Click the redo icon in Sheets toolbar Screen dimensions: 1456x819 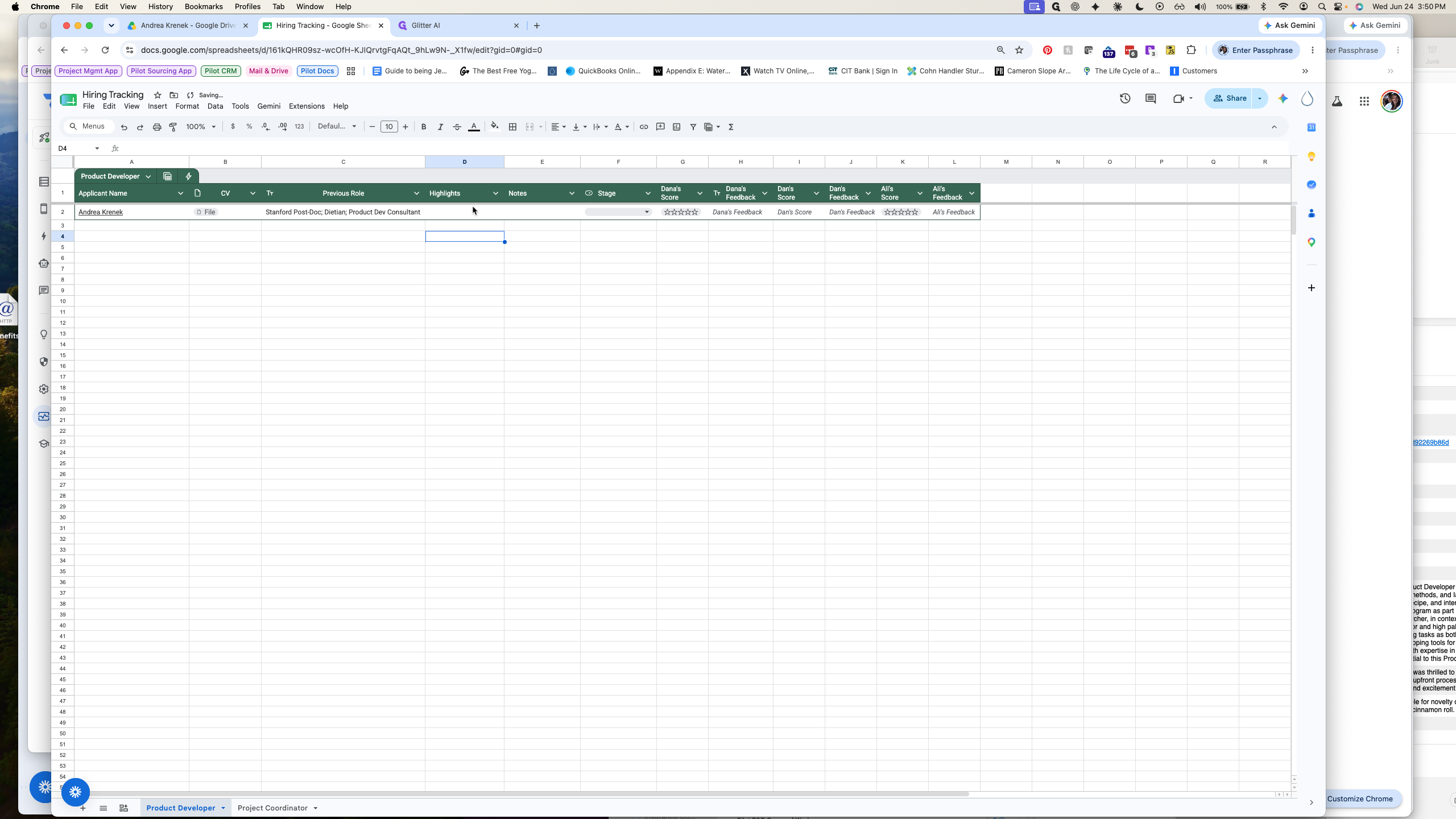[x=140, y=127]
